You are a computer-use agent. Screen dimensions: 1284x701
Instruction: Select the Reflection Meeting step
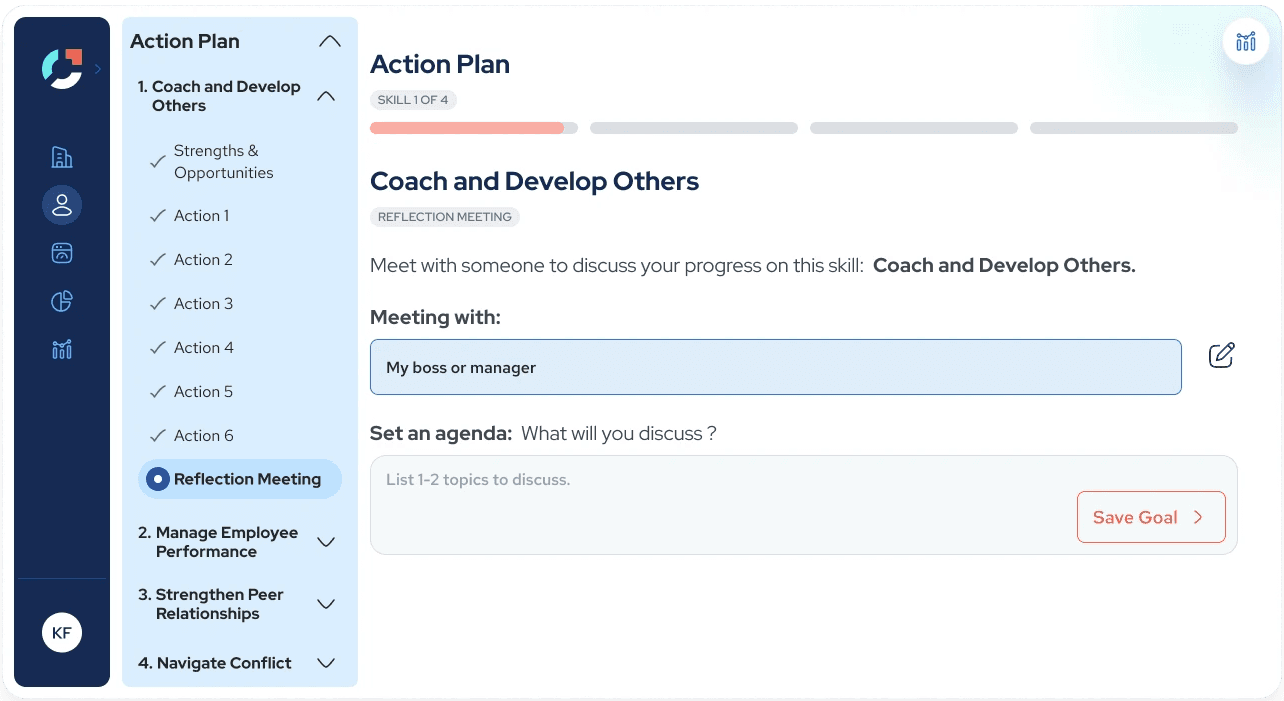pos(240,479)
